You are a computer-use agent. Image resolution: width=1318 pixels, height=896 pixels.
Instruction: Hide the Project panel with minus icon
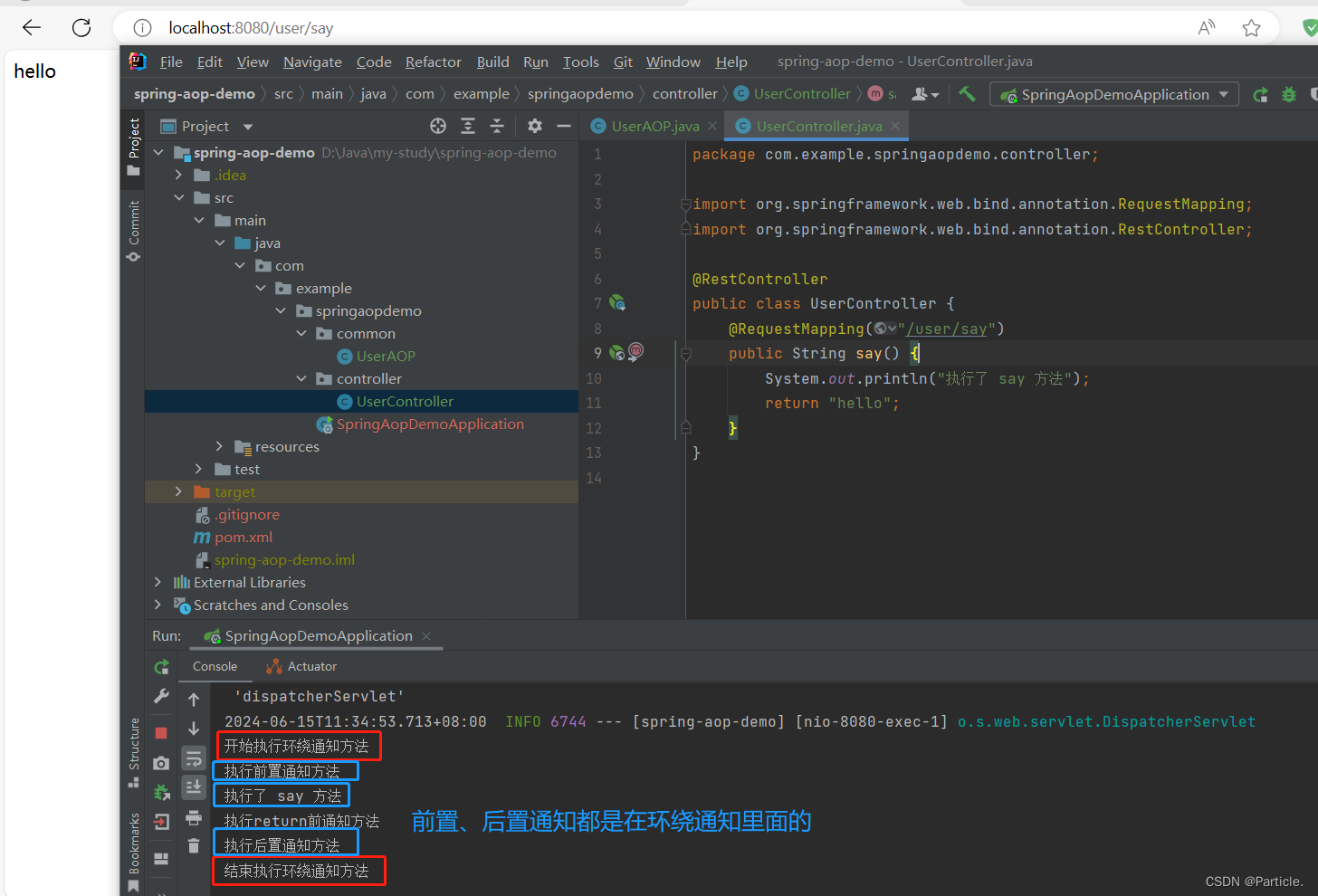tap(564, 126)
